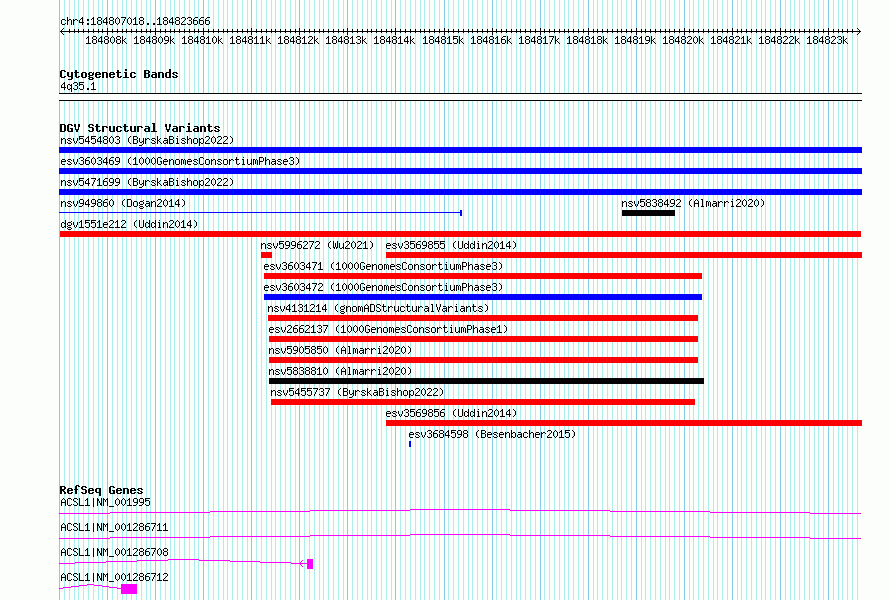Open nsv5905850 (Almarri2020) variant label
This screenshot has width=890, height=600.
pyautogui.click(x=340, y=350)
